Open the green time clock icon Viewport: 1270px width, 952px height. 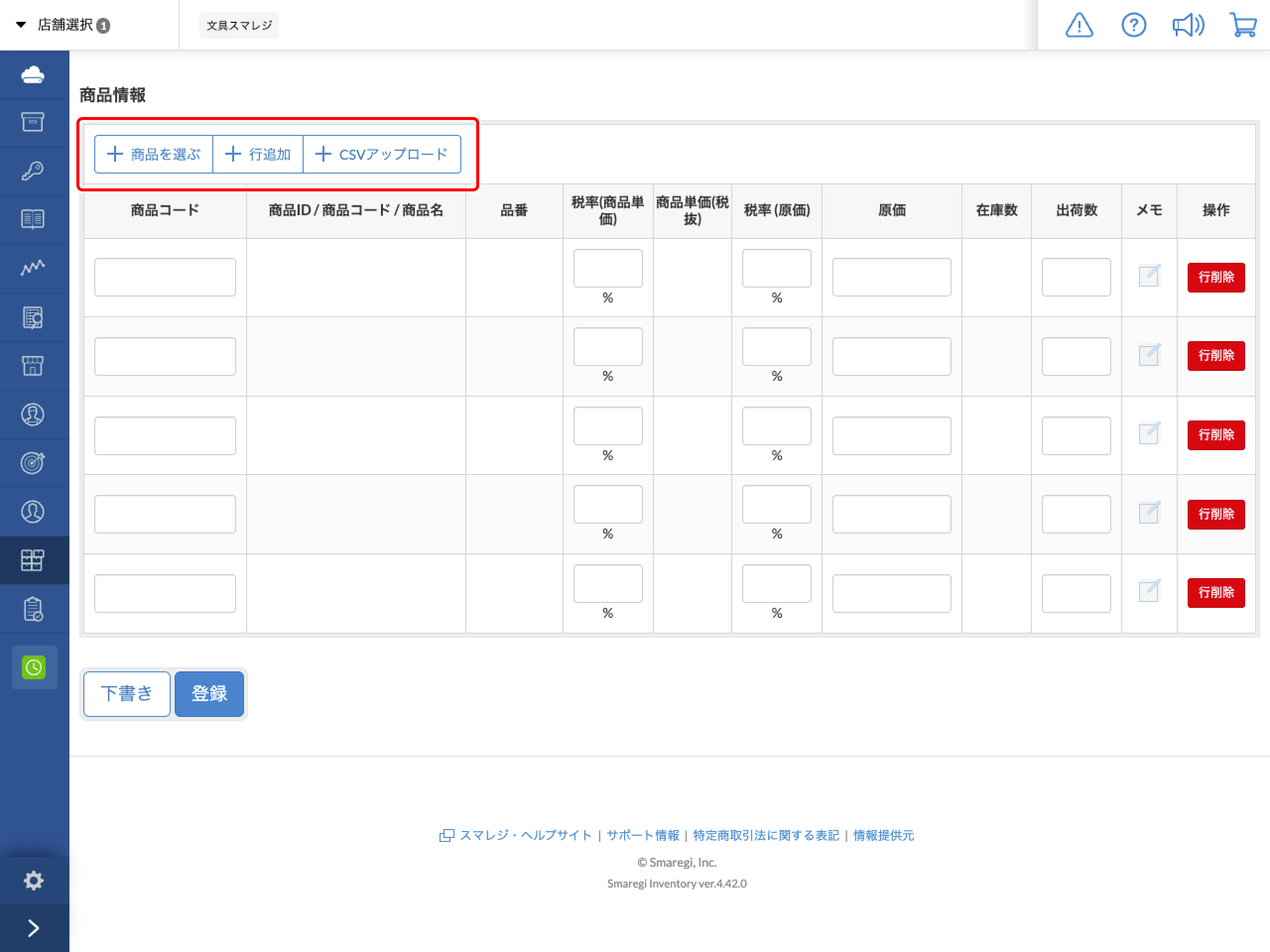(x=34, y=667)
